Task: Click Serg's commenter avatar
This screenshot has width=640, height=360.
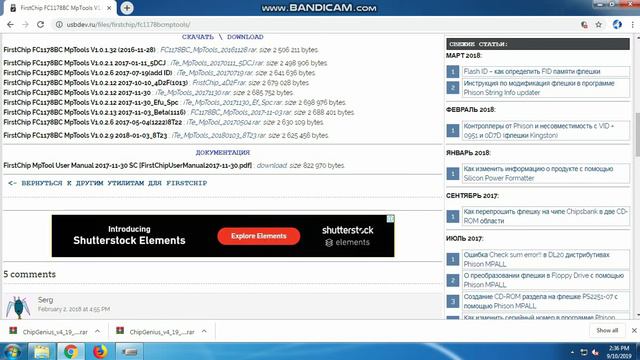Action: [x=18, y=307]
